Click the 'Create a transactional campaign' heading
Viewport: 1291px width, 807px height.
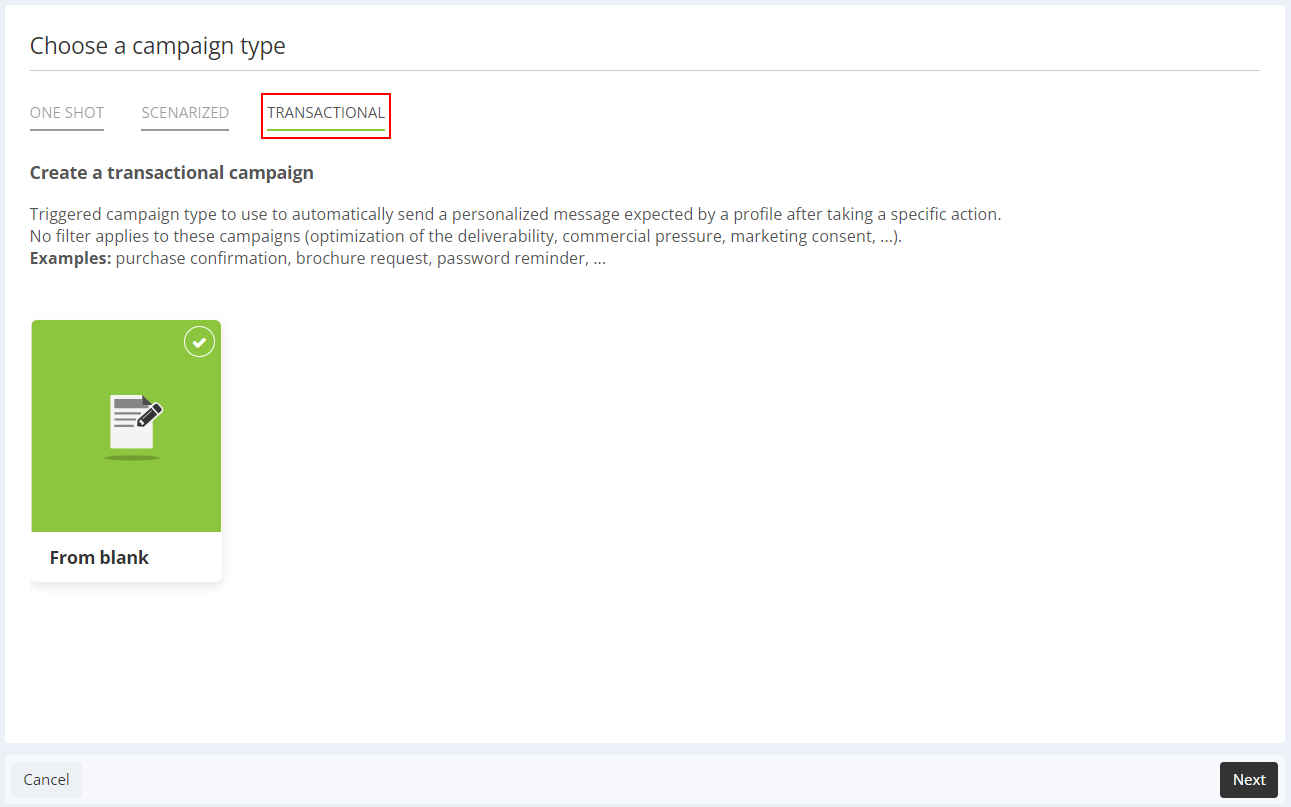click(x=172, y=173)
